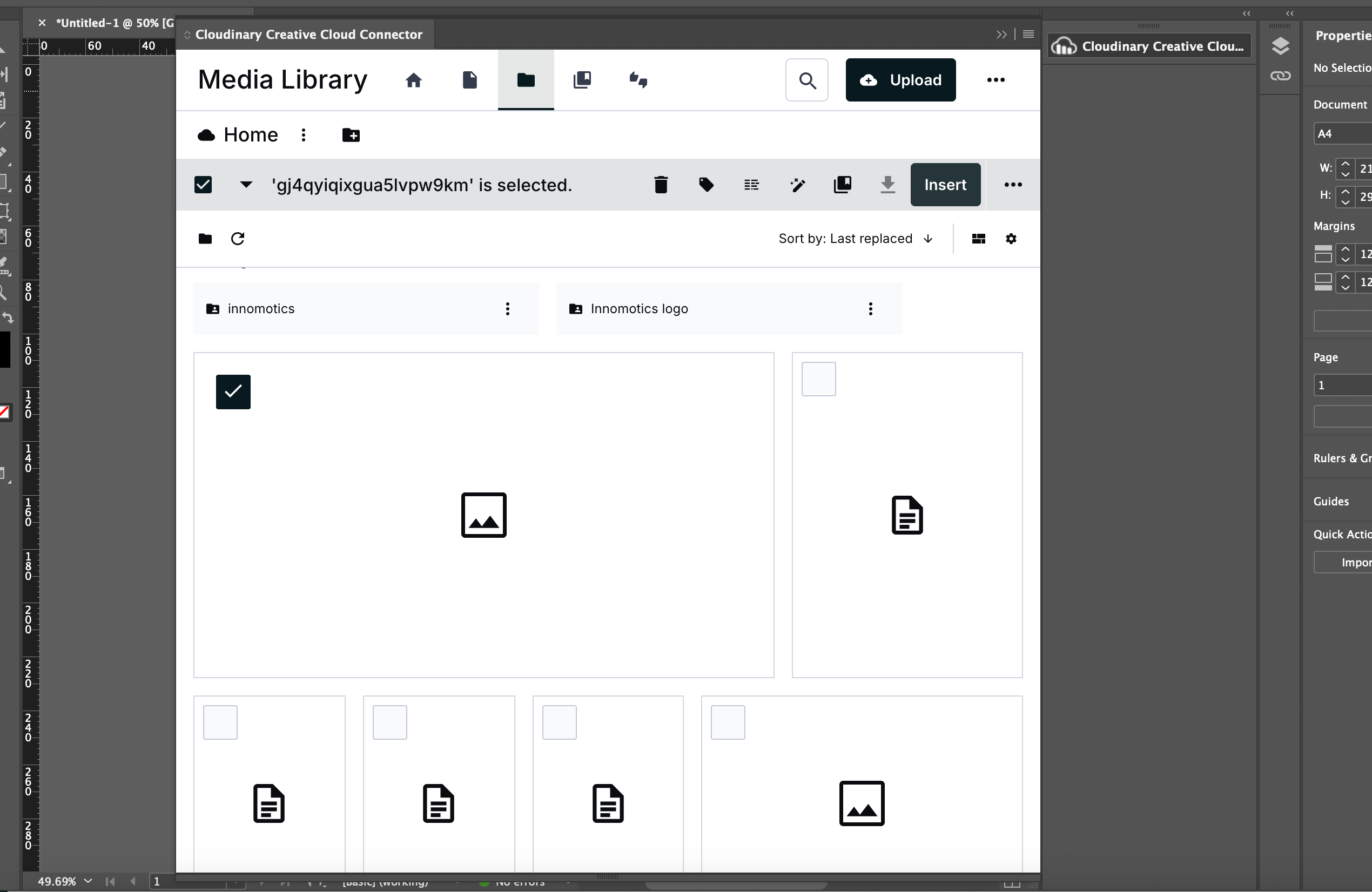Open the zoom level dropdown at 49.69%
1372x892 pixels.
point(88,881)
